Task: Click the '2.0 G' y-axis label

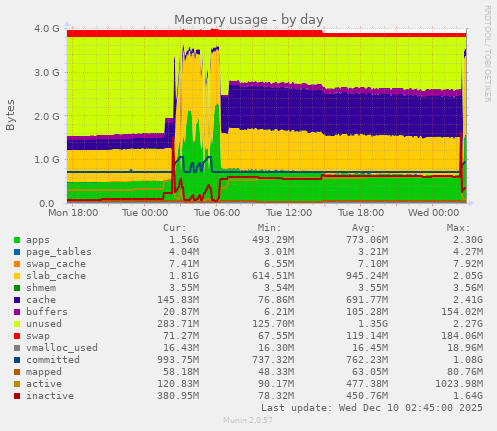Action: pos(47,116)
